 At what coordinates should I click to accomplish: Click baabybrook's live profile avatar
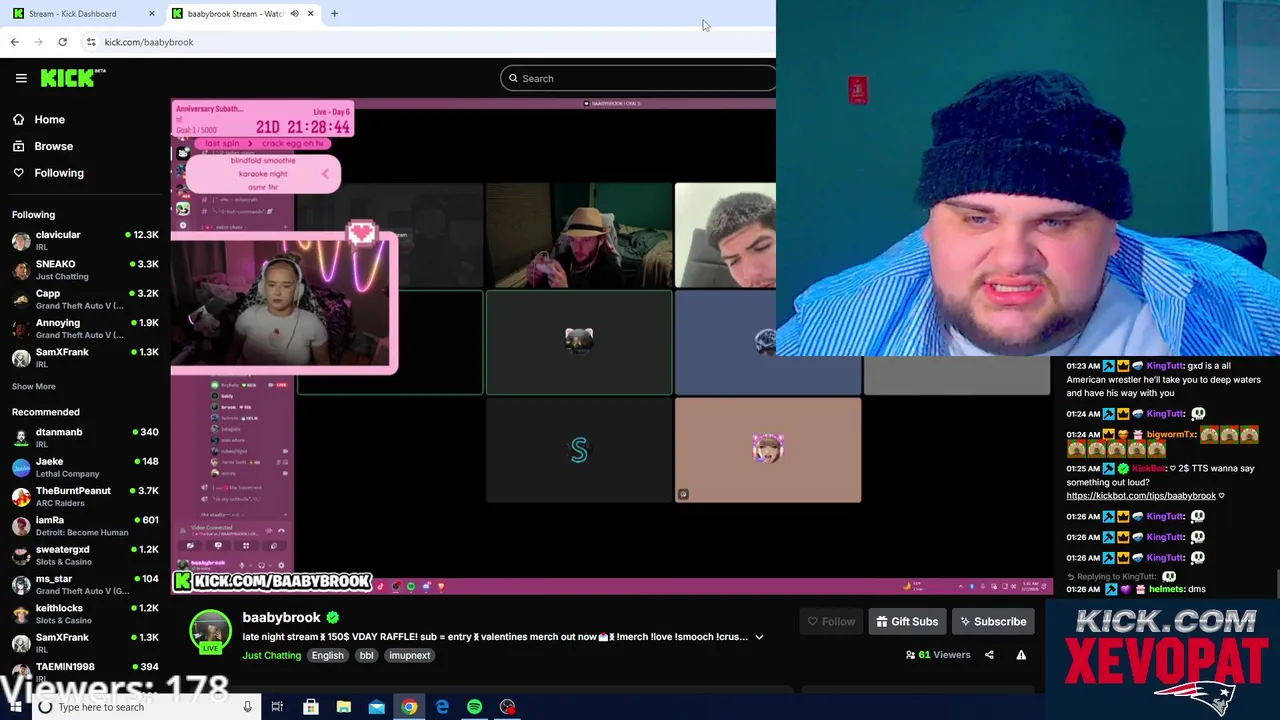210,632
